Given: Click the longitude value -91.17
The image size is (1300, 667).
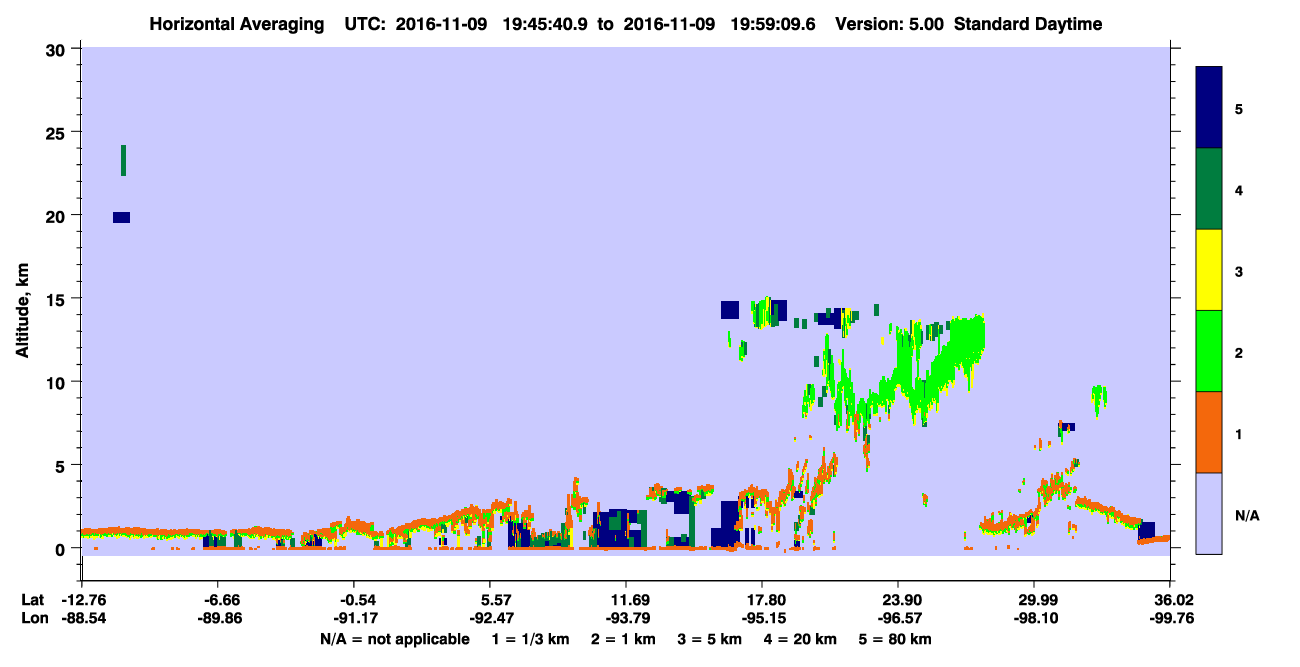Looking at the screenshot, I should pyautogui.click(x=354, y=618).
